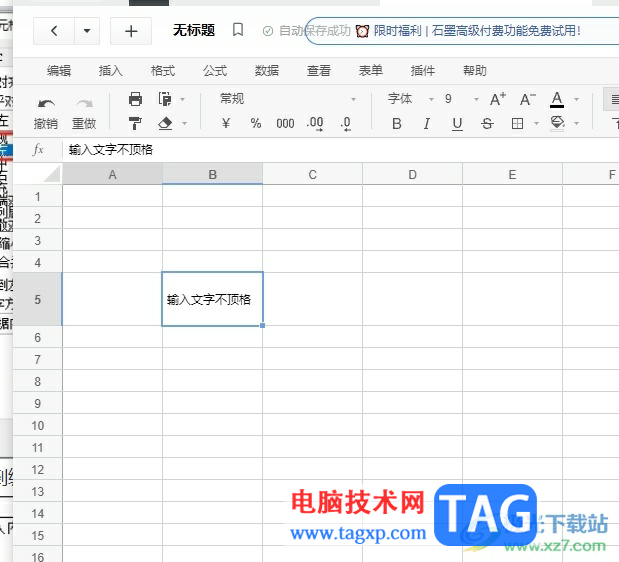Image resolution: width=619 pixels, height=562 pixels.
Task: Open the borders dropdown arrow
Action: point(536,124)
